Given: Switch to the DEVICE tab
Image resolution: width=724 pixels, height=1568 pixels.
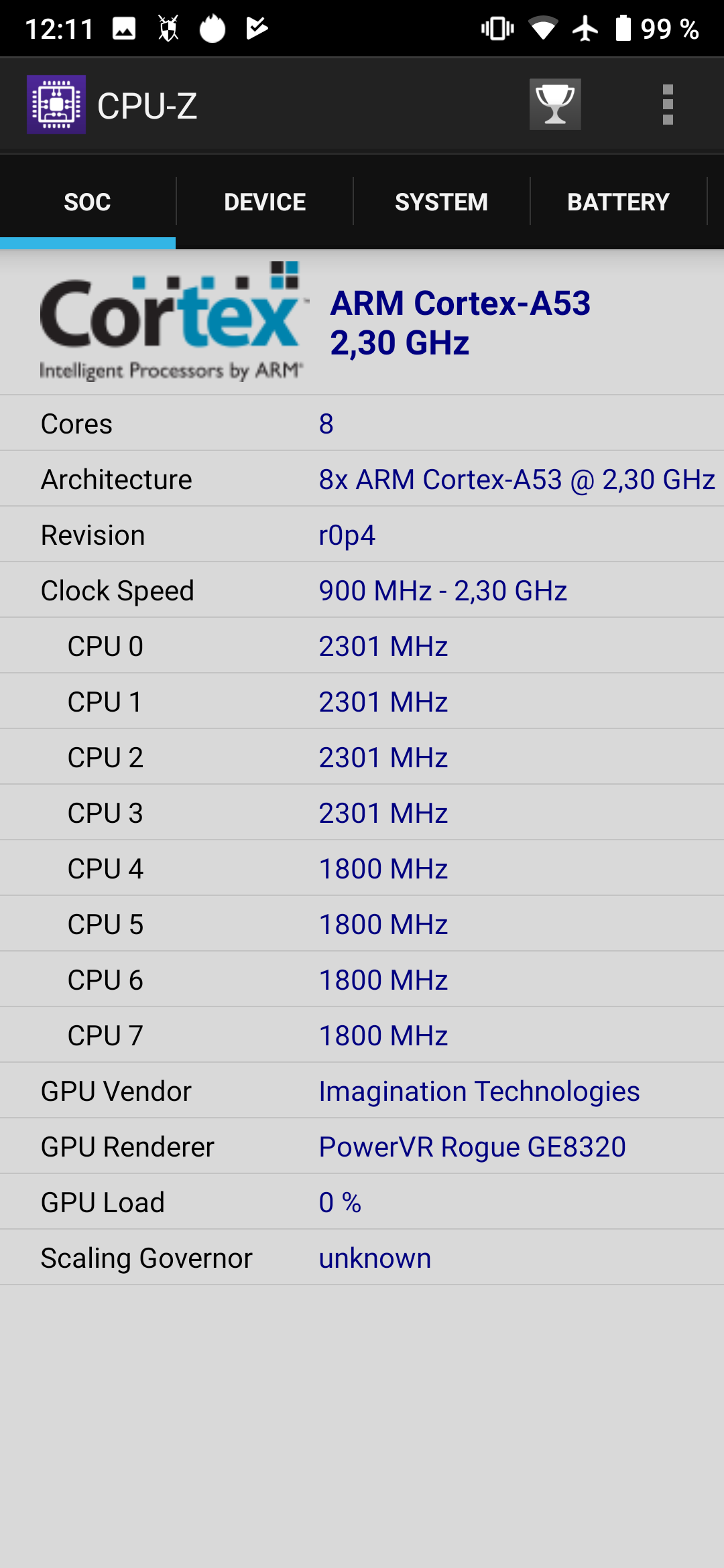Looking at the screenshot, I should [265, 202].
